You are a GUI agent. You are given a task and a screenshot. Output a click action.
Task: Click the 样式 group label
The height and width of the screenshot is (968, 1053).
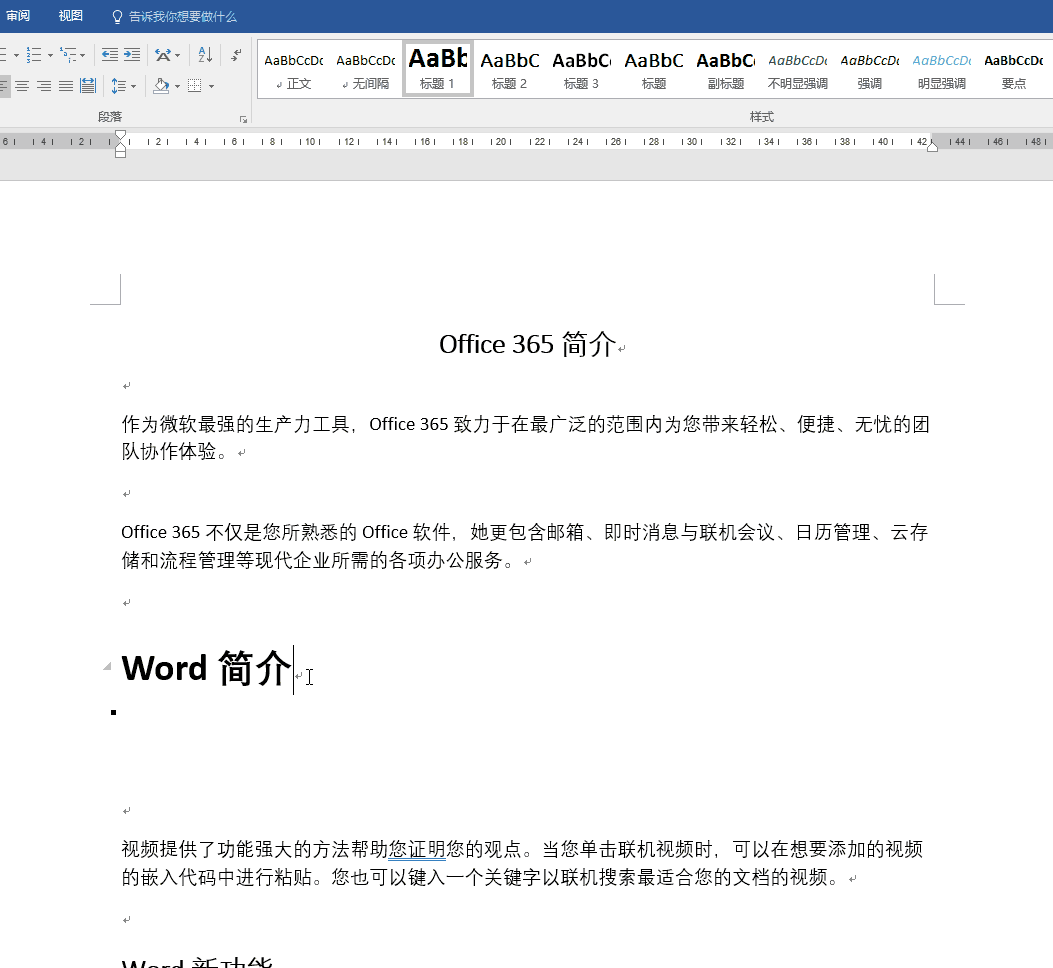pos(762,117)
